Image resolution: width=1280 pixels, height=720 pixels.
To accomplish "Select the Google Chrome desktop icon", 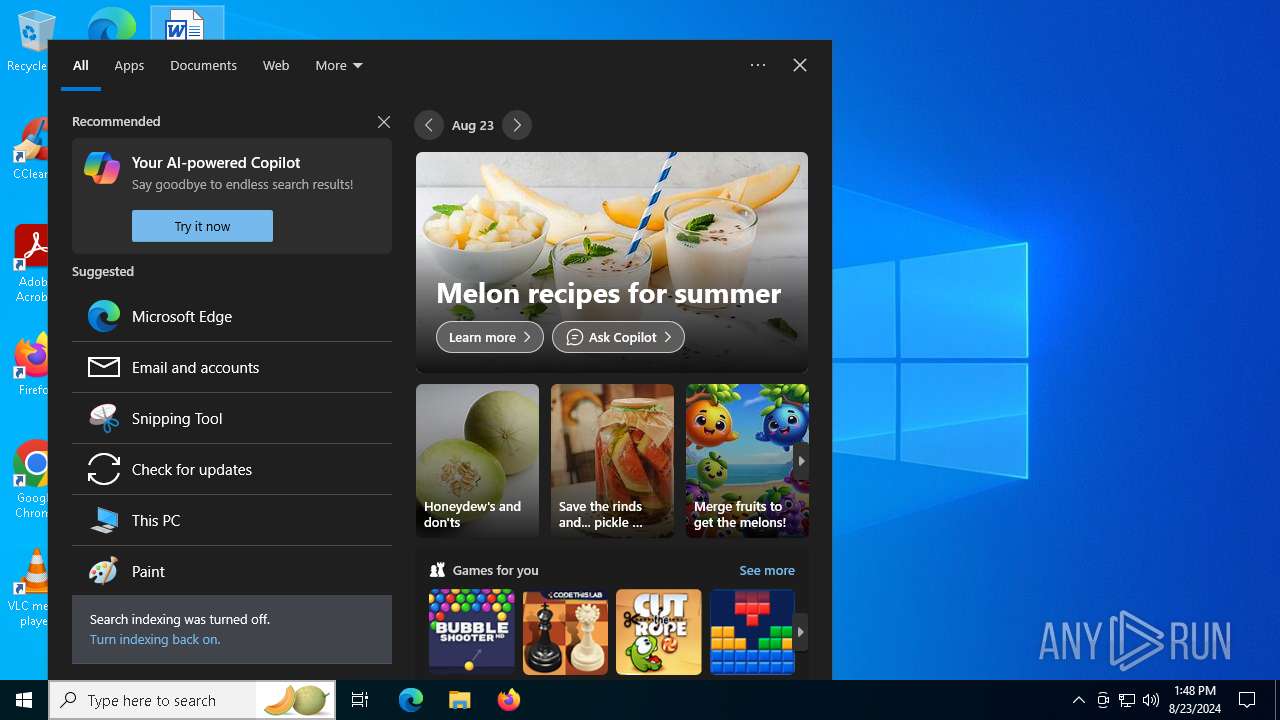I will click(30, 480).
